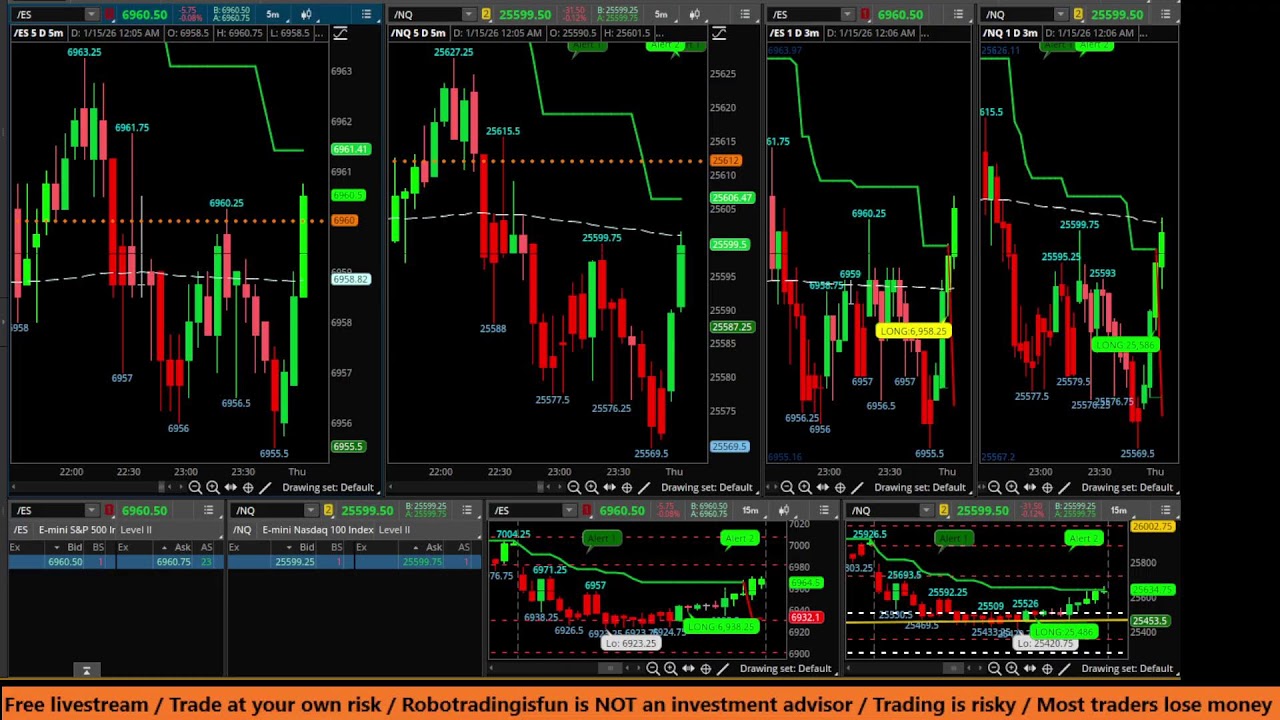Select crosshair tool on /ES 5m chart
The height and width of the screenshot is (720, 1280).
click(x=247, y=487)
